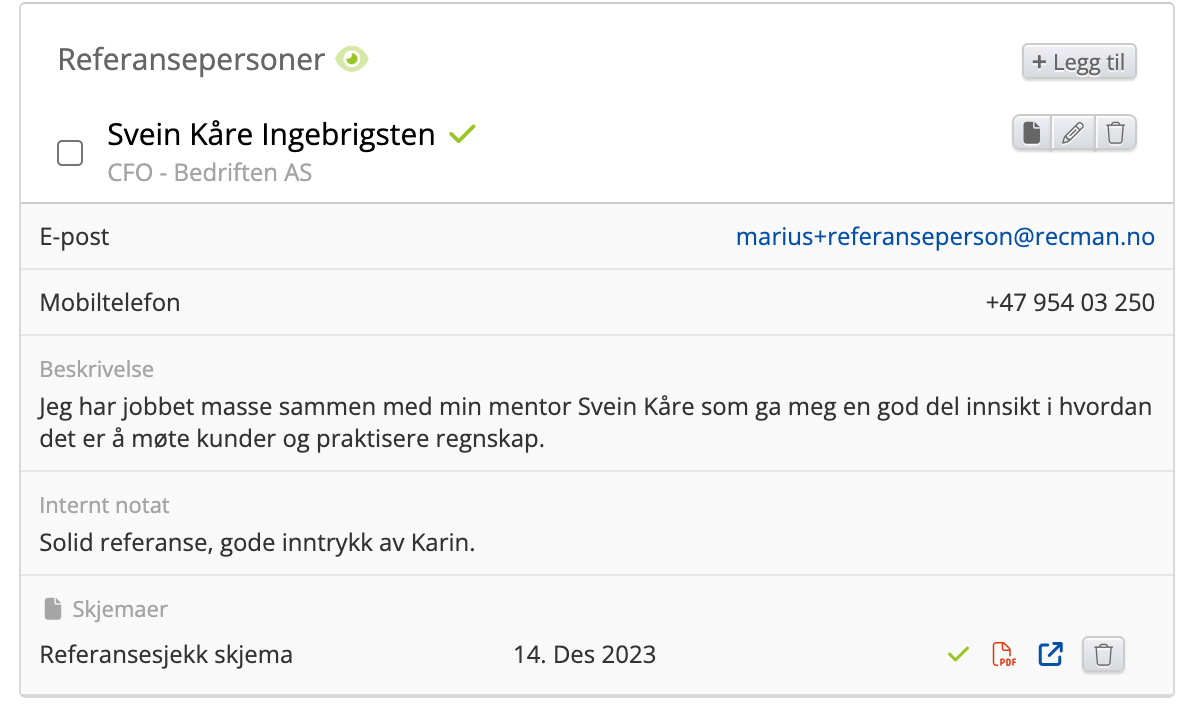Download the Referansesjekk skjema as PDF

[1003, 655]
